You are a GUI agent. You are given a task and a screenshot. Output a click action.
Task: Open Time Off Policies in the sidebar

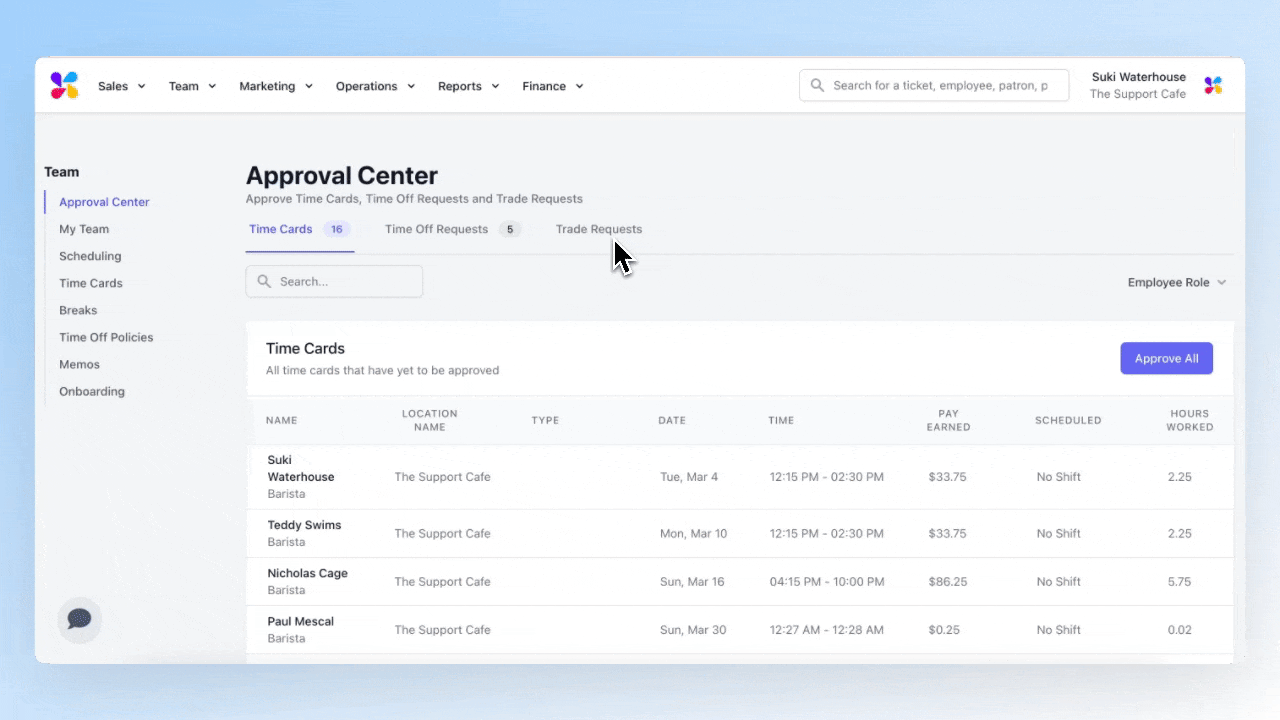click(106, 337)
